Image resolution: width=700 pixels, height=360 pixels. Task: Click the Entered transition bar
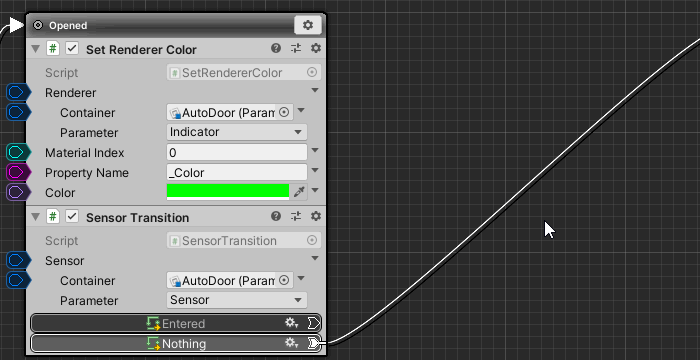tap(176, 323)
